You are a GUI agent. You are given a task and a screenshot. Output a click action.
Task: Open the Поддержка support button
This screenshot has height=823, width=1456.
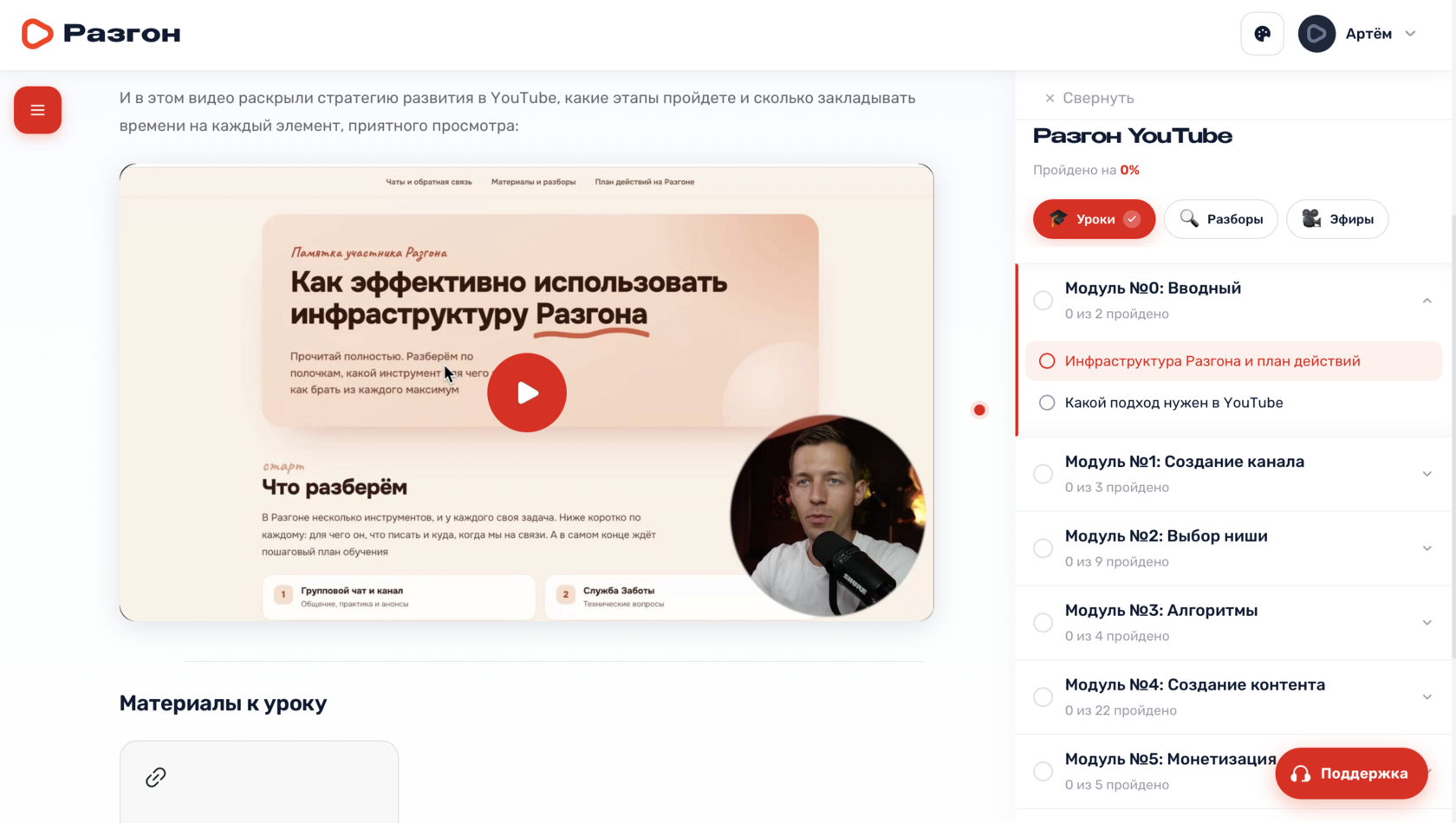coord(1351,774)
